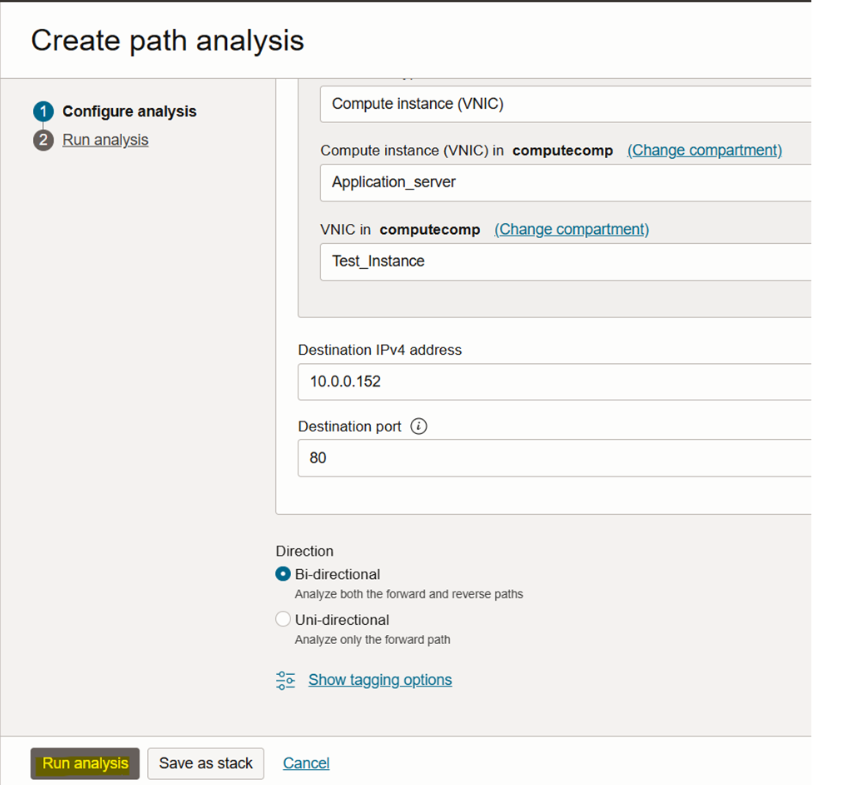
Task: Change compartment for the Compute instance field
Action: click(704, 150)
